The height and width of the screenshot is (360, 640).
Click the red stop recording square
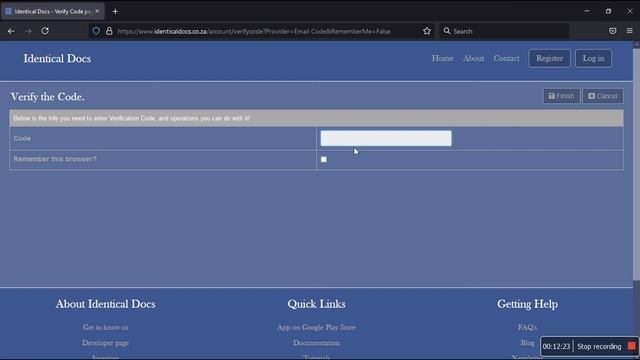coord(631,346)
